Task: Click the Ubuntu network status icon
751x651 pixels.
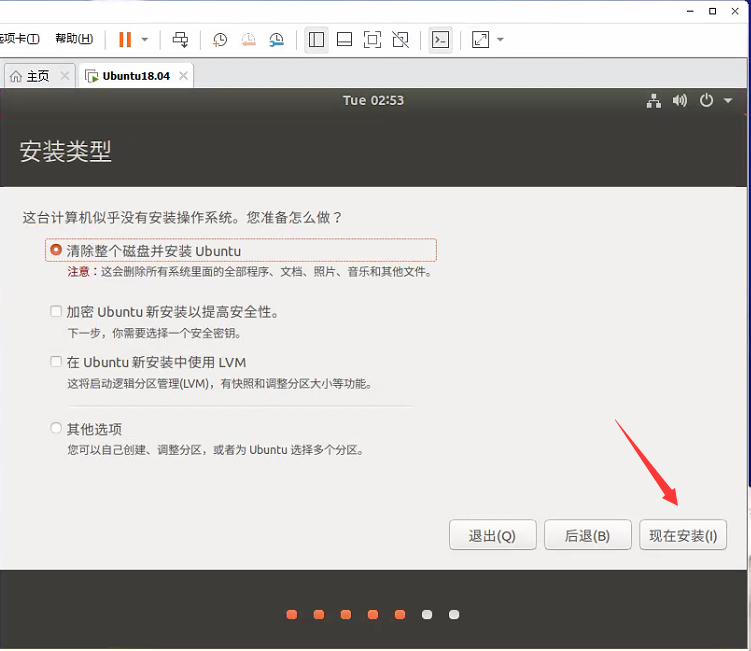Action: click(654, 101)
